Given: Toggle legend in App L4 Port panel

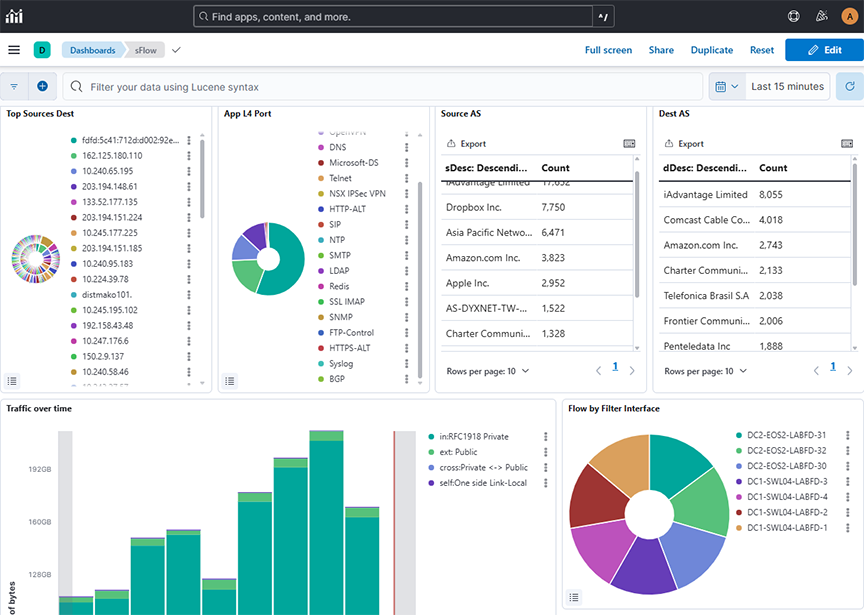Looking at the screenshot, I should click(230, 381).
